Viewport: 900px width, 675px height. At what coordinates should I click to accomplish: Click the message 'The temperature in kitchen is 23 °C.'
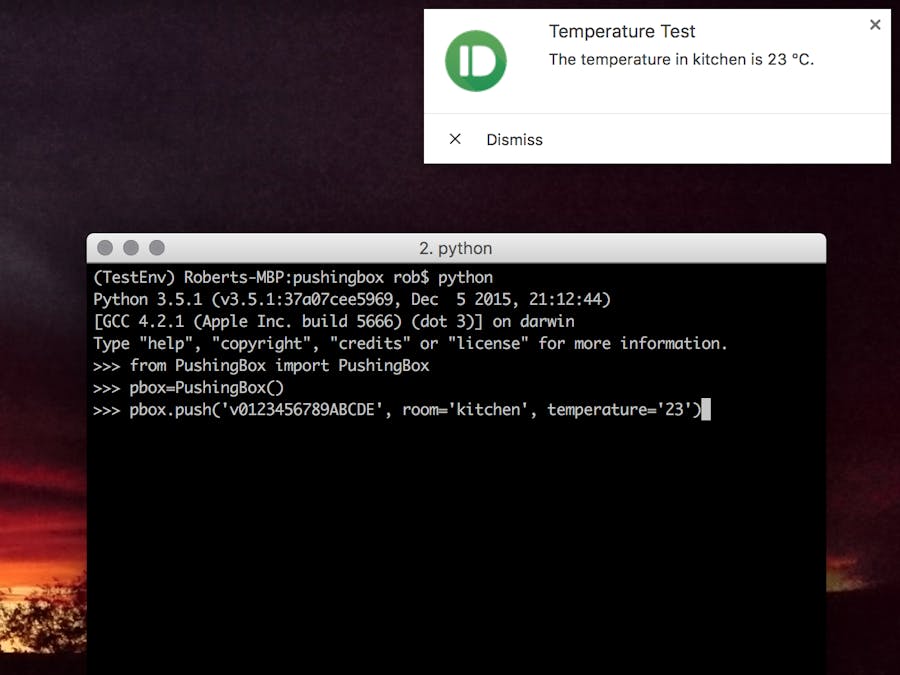click(681, 59)
